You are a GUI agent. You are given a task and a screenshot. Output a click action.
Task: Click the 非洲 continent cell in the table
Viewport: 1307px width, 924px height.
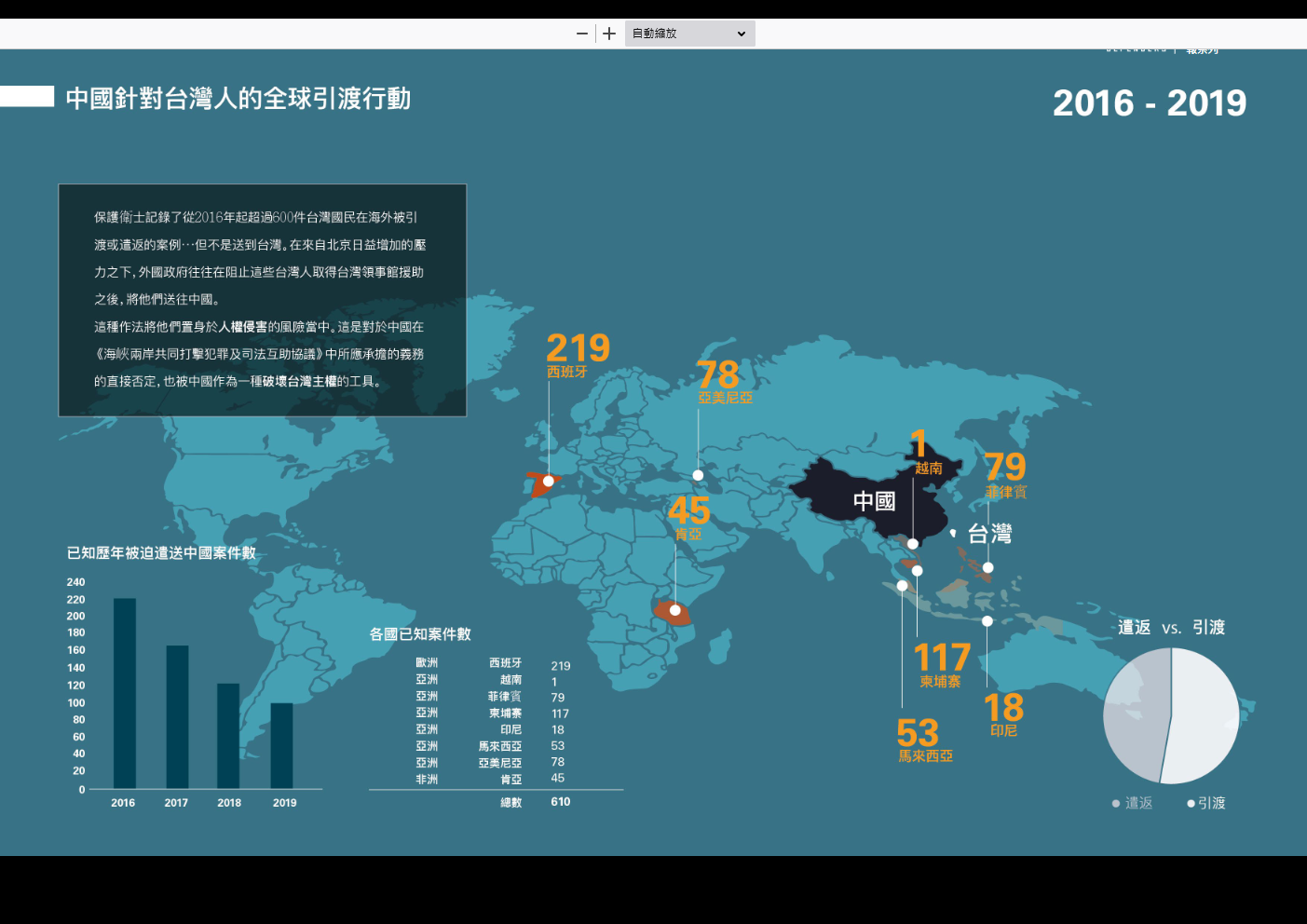427,780
